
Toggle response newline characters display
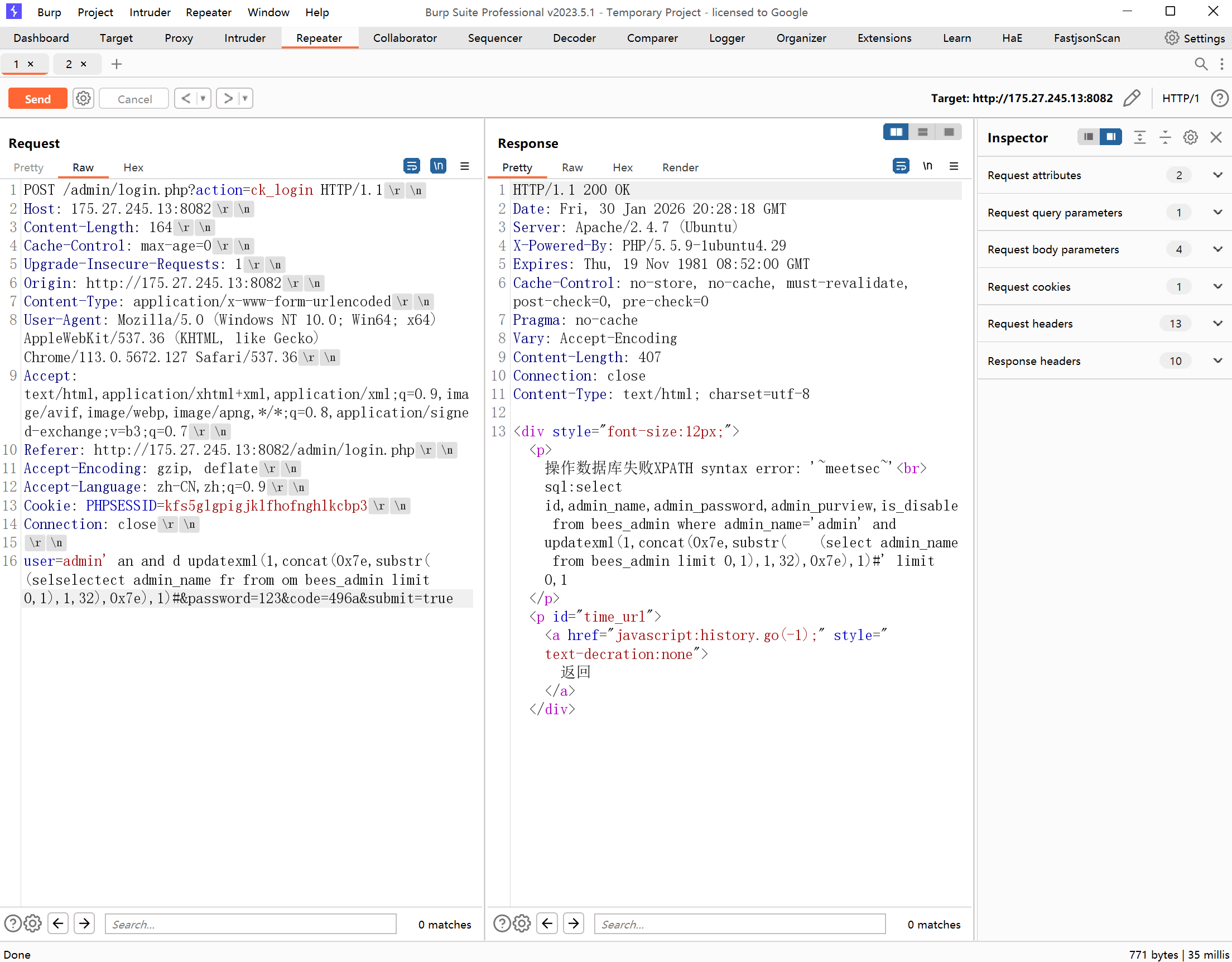click(927, 166)
